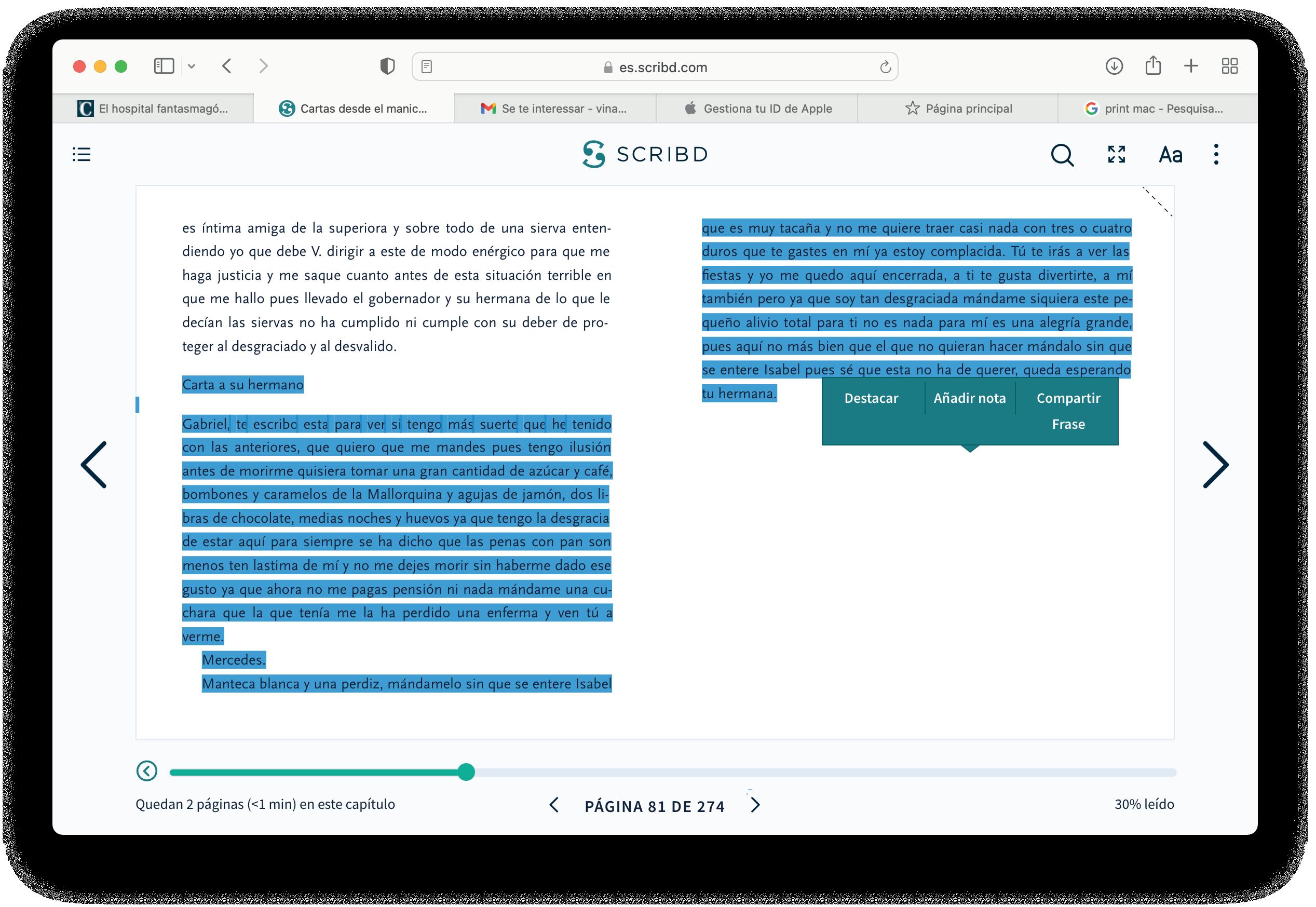Click the blue highlight marker in the left page margin
1316x907 pixels.
(x=137, y=404)
